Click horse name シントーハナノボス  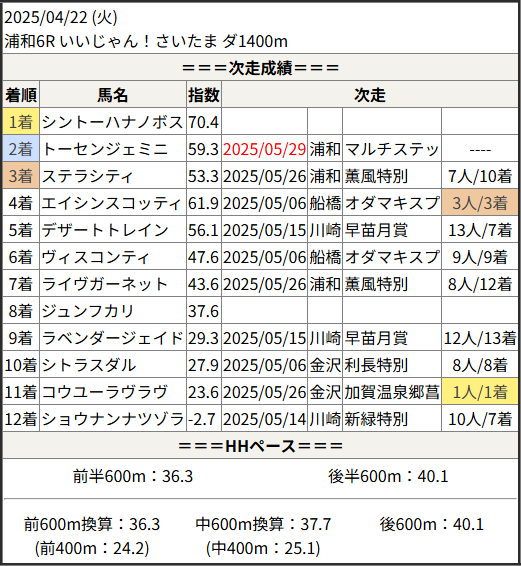coord(113,122)
